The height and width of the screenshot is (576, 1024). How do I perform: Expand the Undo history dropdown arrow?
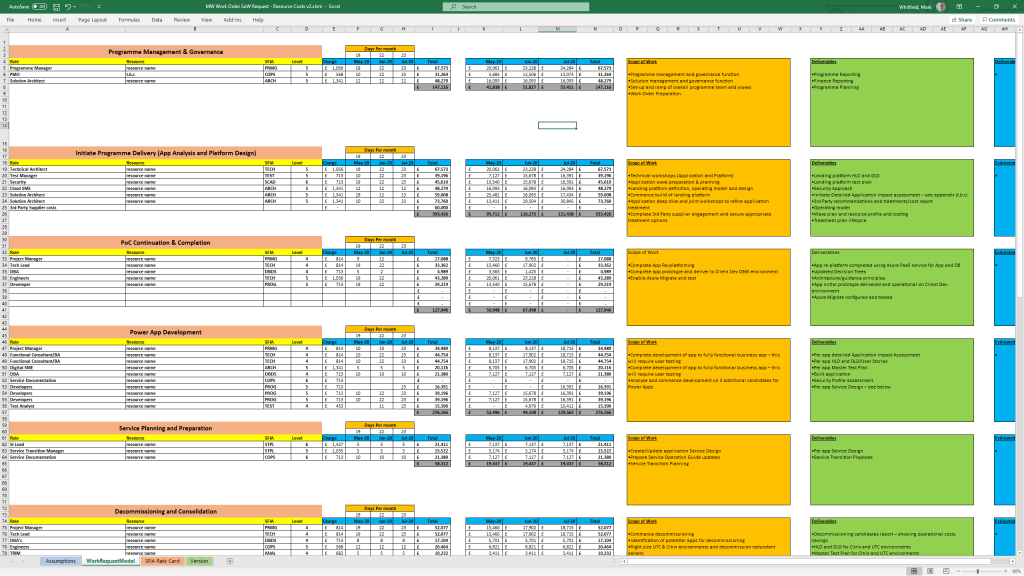(73, 6)
